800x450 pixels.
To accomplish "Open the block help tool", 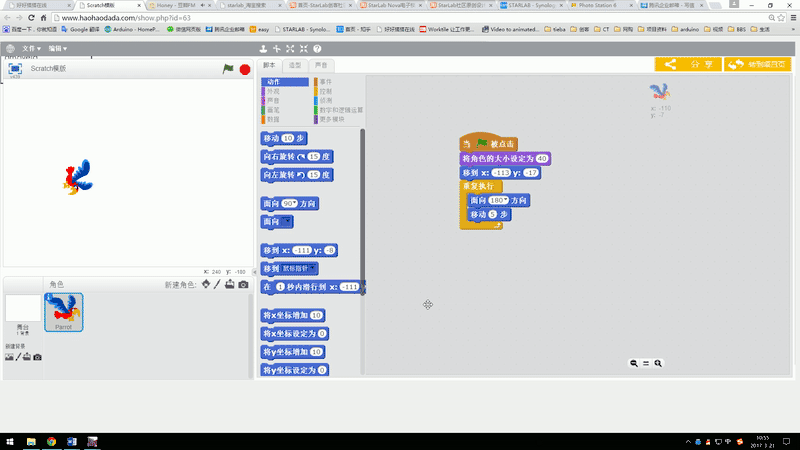I will 317,48.
